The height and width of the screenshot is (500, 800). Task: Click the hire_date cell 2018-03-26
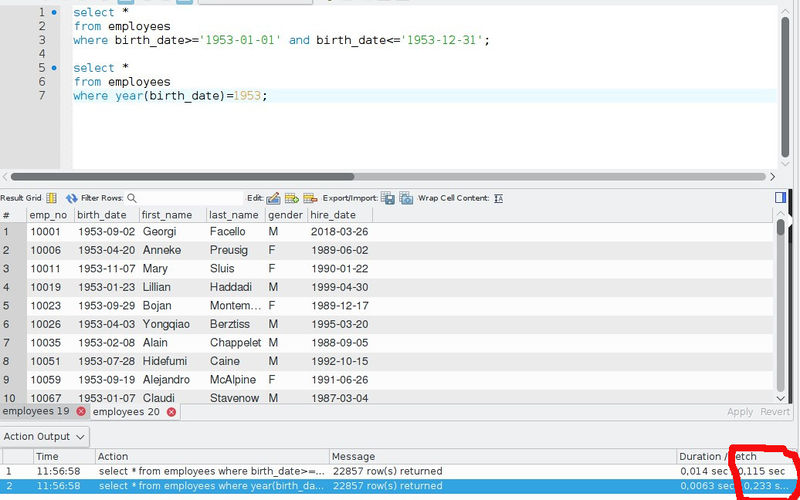[339, 232]
